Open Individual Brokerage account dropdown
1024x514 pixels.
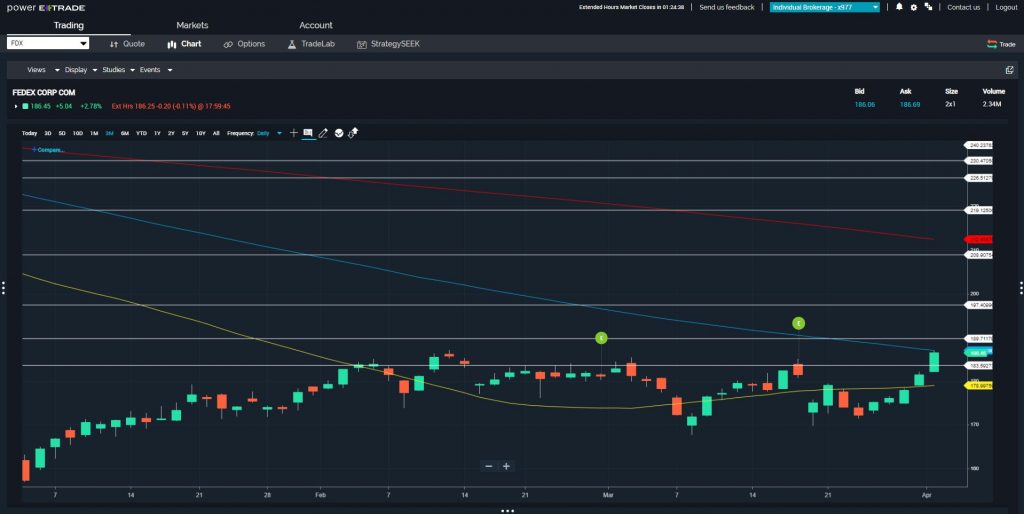825,7
